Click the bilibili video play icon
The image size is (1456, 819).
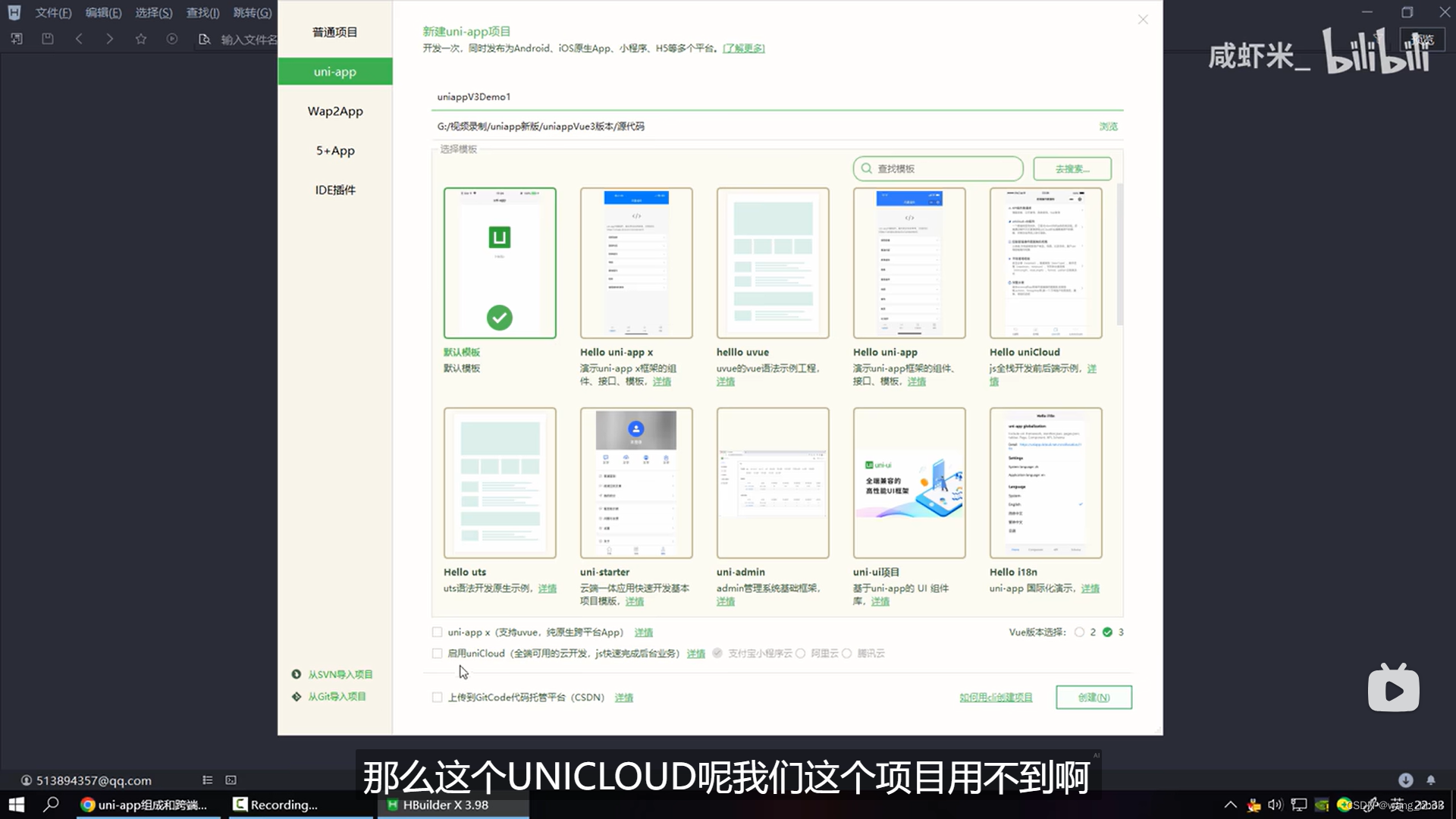[x=1394, y=688]
